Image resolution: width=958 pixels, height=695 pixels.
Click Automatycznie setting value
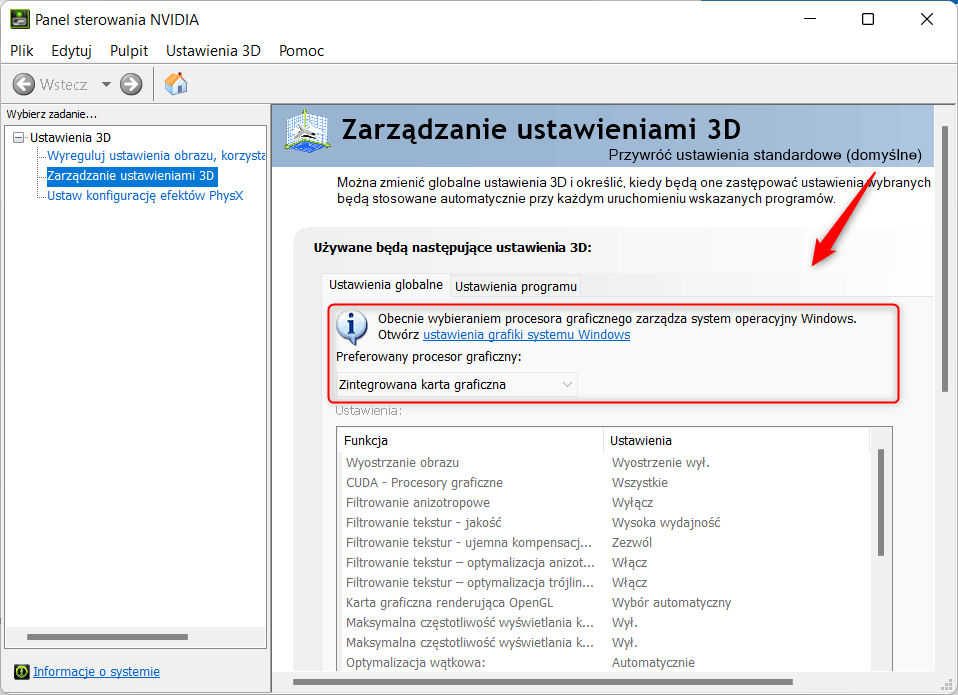(653, 663)
